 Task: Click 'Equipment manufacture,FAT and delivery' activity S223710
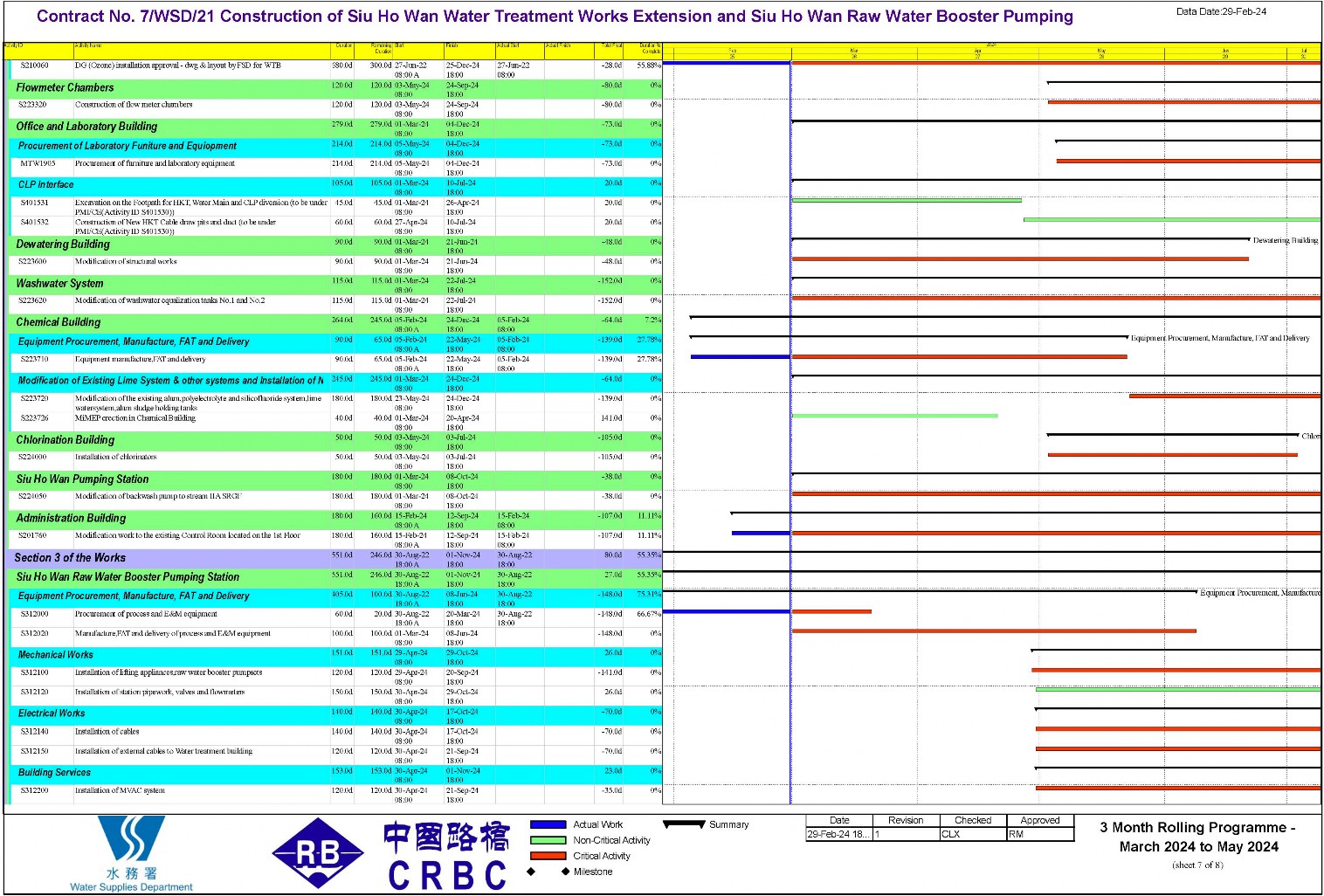coord(141,359)
